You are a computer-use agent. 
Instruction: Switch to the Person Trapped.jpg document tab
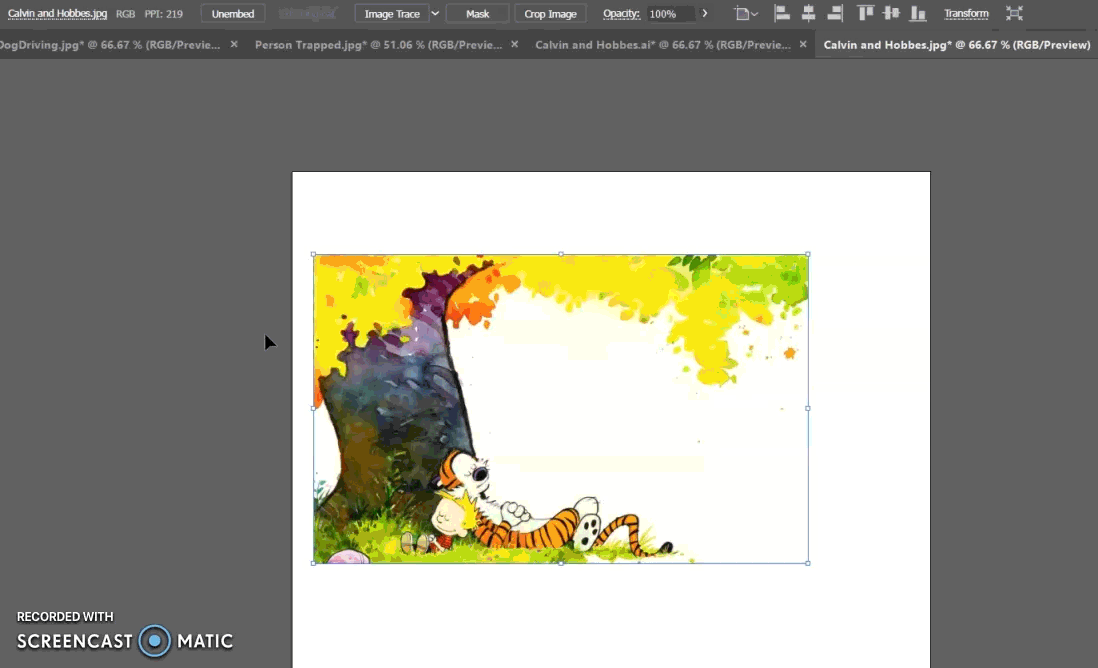click(x=378, y=45)
